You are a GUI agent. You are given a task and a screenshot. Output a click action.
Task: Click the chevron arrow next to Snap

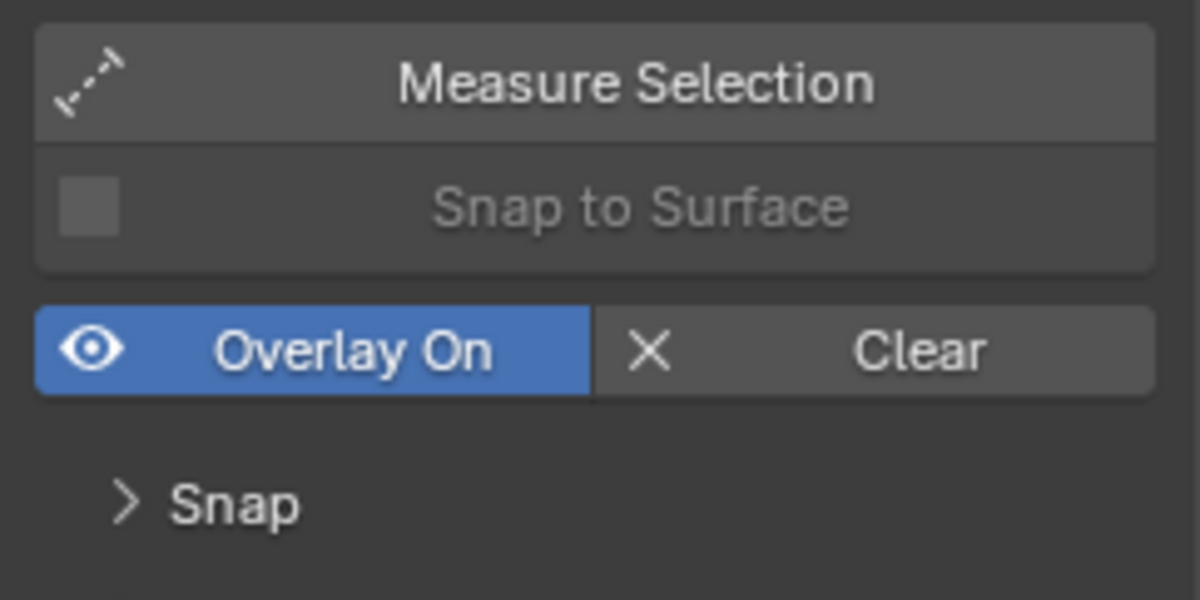click(125, 502)
